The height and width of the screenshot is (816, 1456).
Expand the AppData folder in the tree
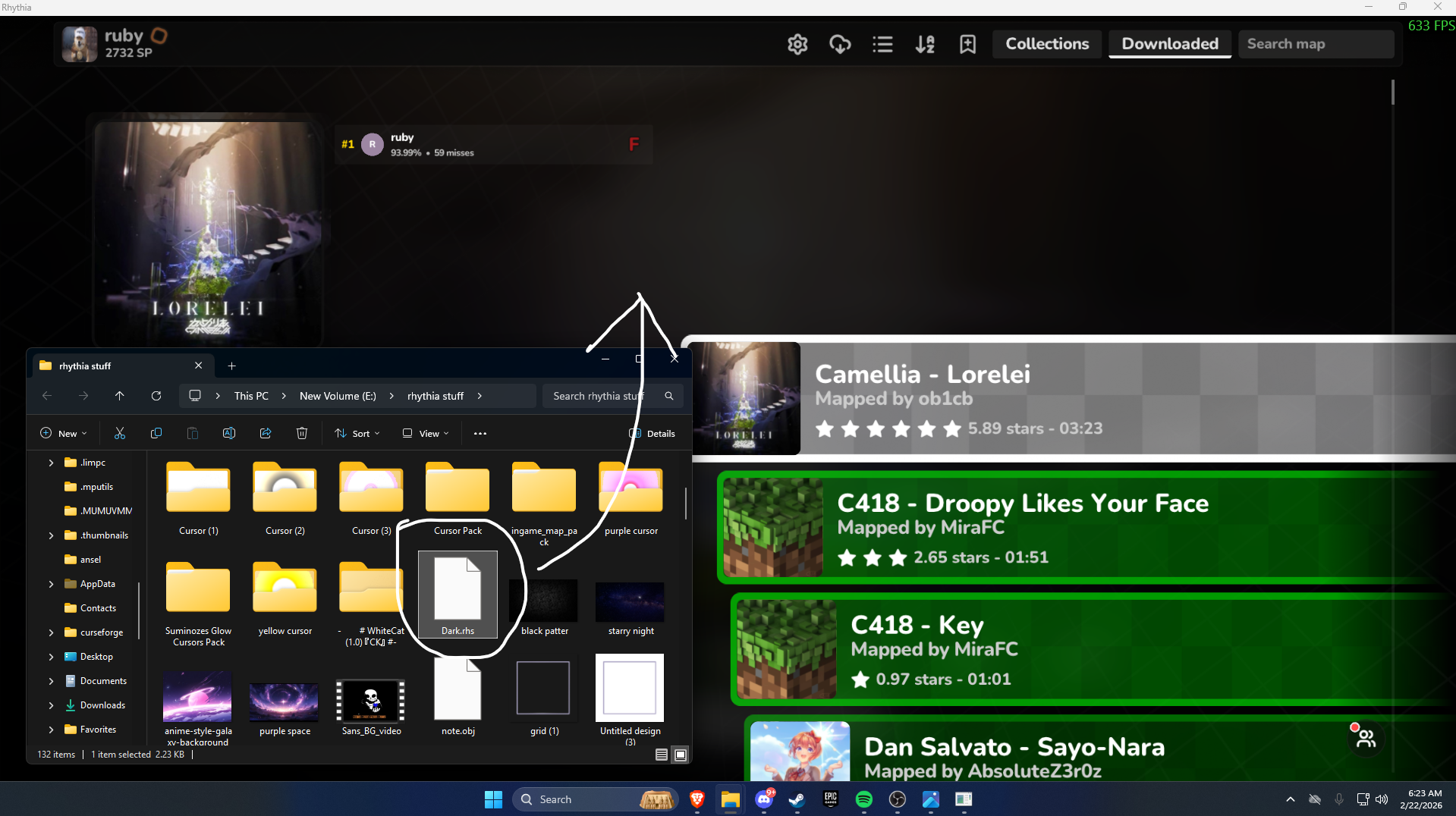(51, 584)
